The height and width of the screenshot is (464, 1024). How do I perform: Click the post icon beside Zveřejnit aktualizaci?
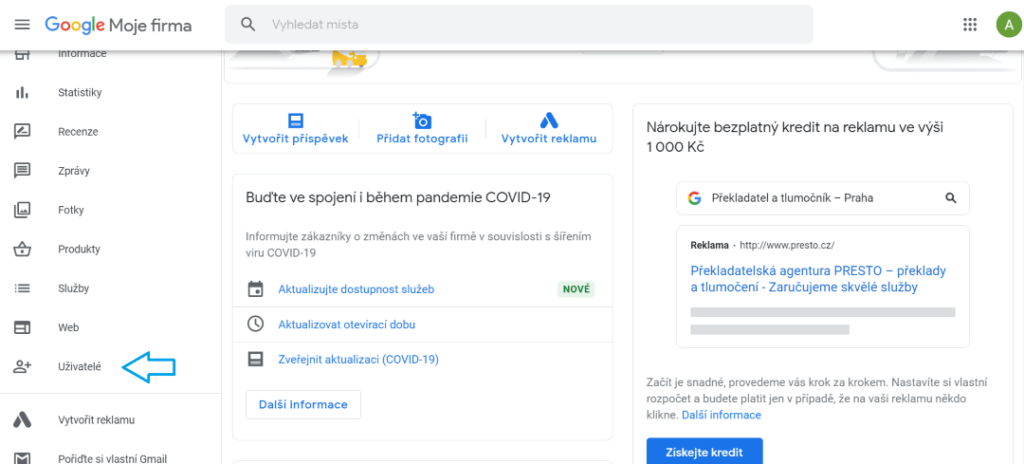pyautogui.click(x=255, y=359)
